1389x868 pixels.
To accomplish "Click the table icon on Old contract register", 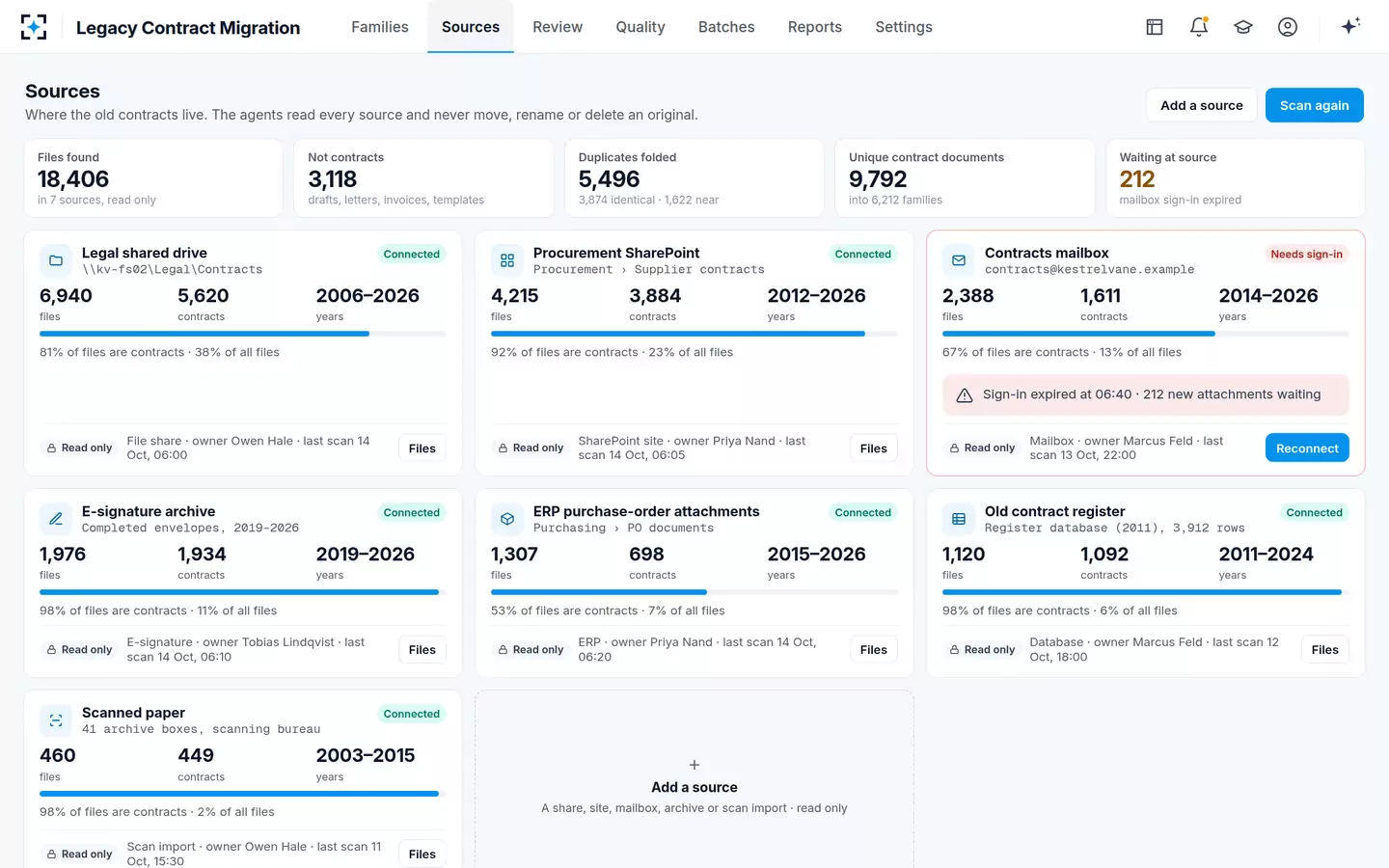I will (959, 519).
